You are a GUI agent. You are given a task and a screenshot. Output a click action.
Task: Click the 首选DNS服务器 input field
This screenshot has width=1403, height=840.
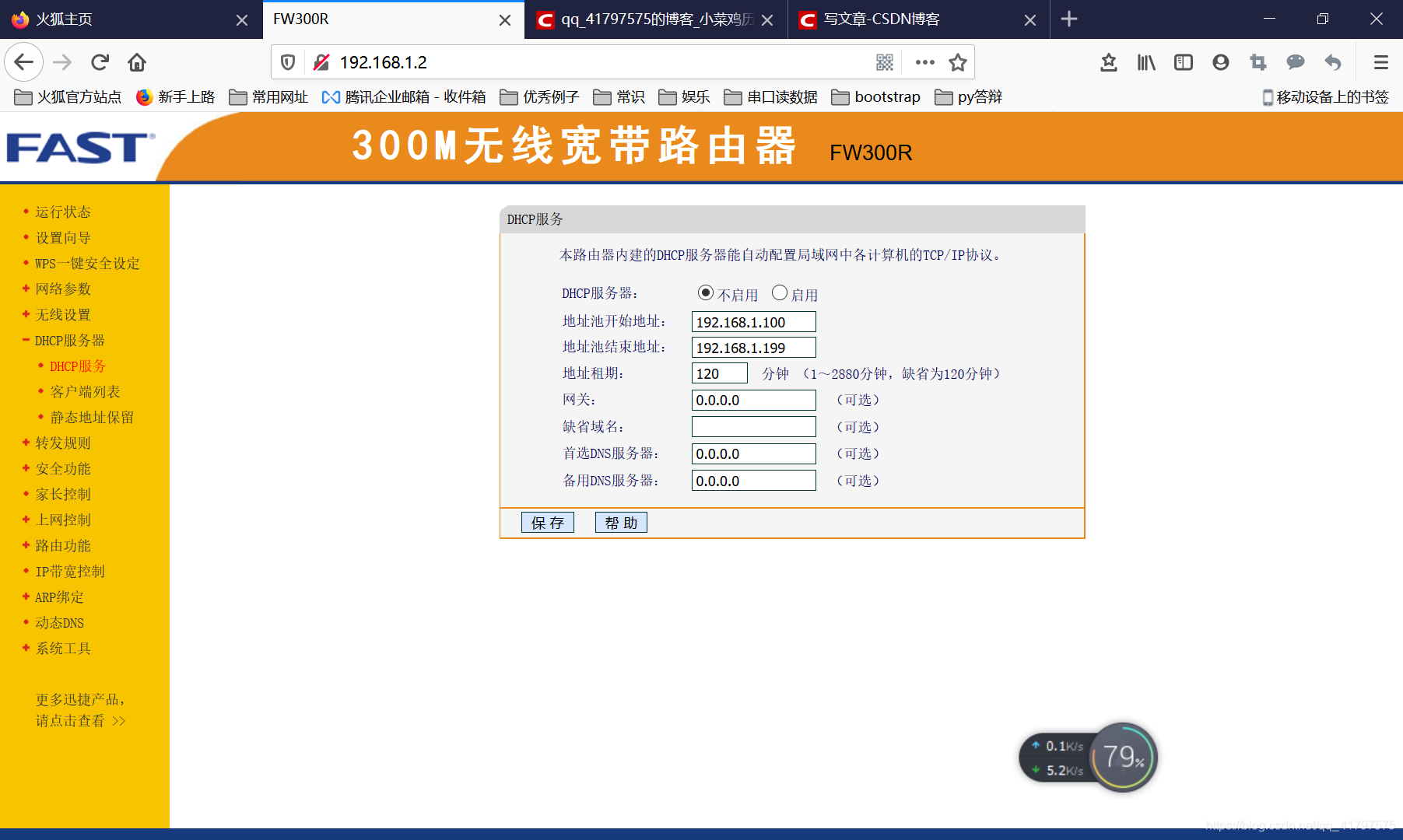coord(753,453)
